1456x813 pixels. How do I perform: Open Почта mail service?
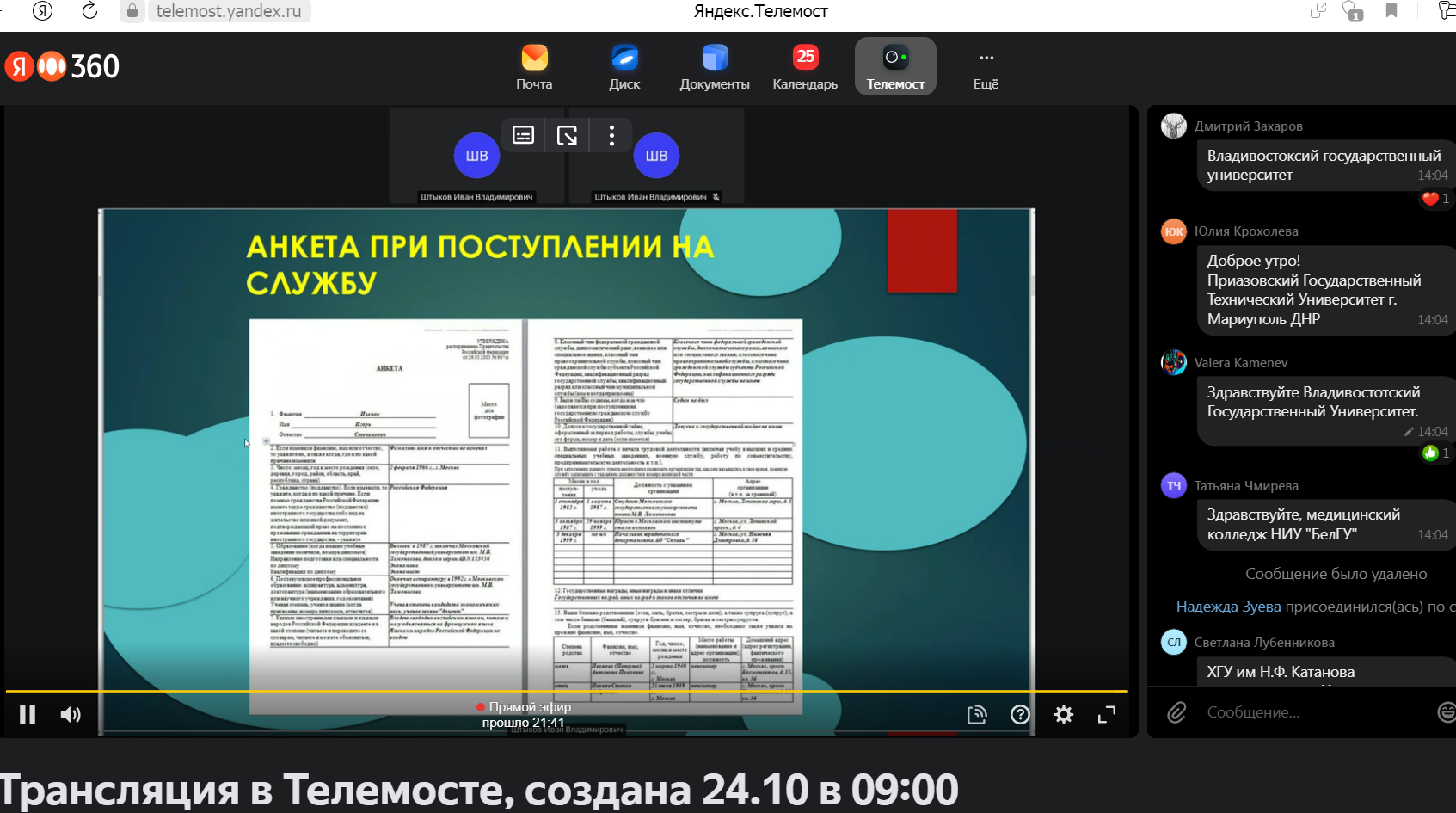tap(534, 66)
